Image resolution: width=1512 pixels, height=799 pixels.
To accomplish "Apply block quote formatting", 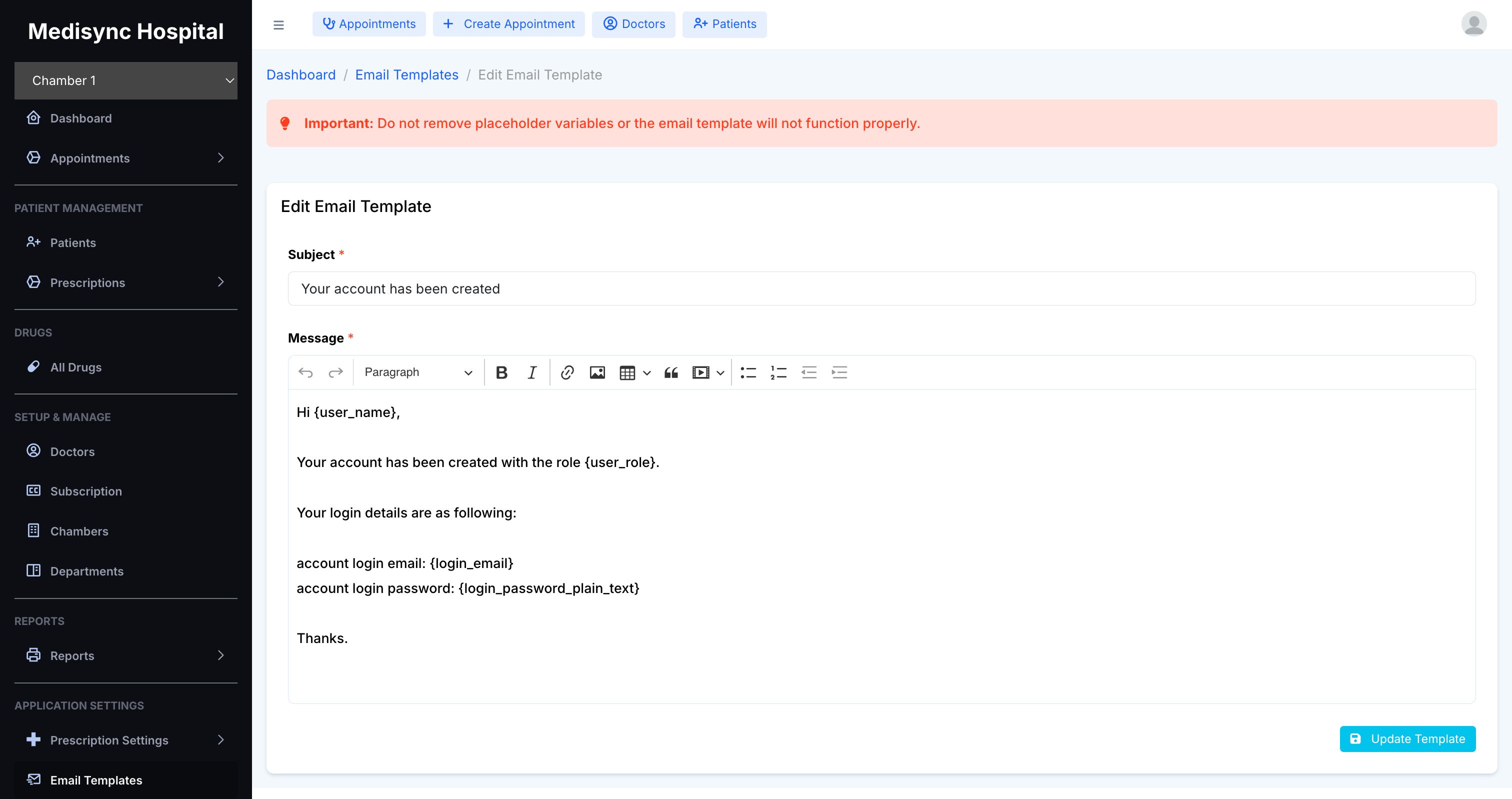I will (x=671, y=372).
